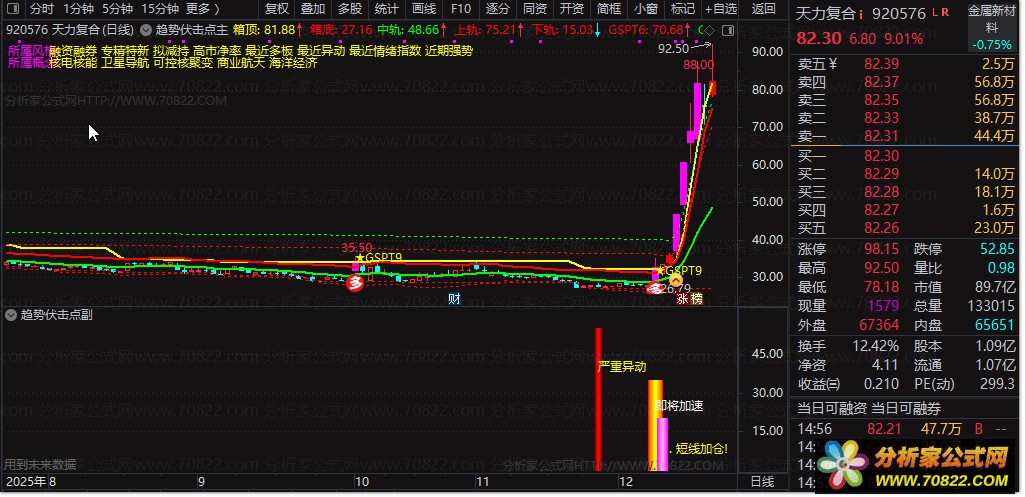The height and width of the screenshot is (497, 1025).
Task: Click the 逐分 toolbar button
Action: click(498, 9)
